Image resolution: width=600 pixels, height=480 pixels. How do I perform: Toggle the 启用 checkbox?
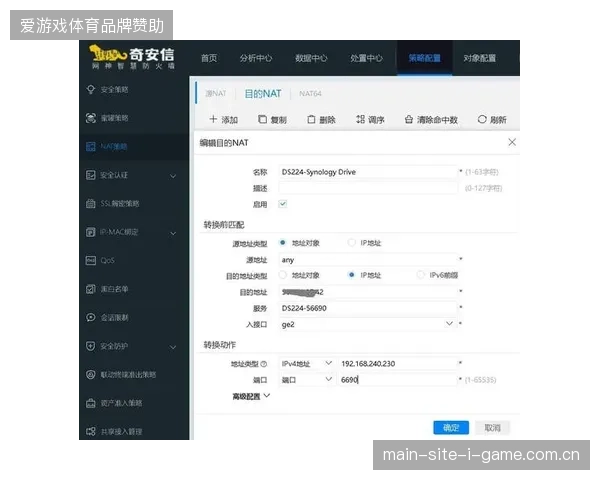pyautogui.click(x=283, y=204)
